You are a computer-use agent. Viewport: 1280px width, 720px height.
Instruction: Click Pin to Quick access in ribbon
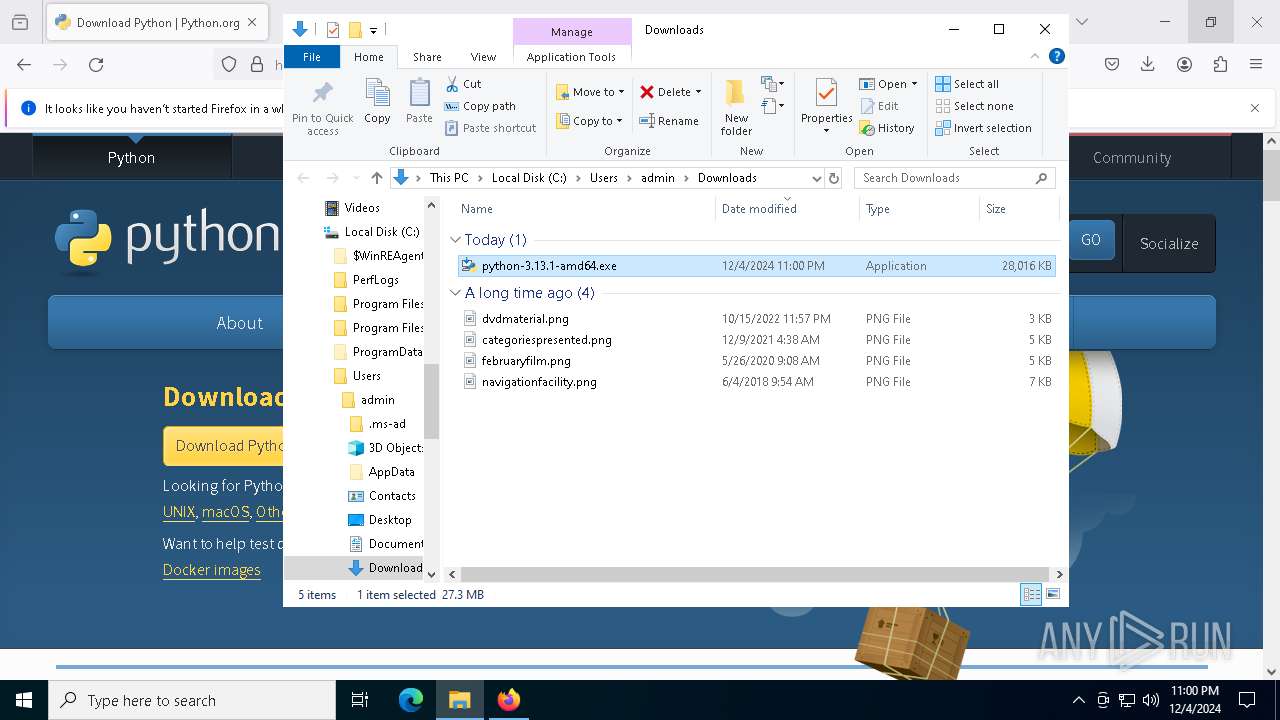click(322, 108)
